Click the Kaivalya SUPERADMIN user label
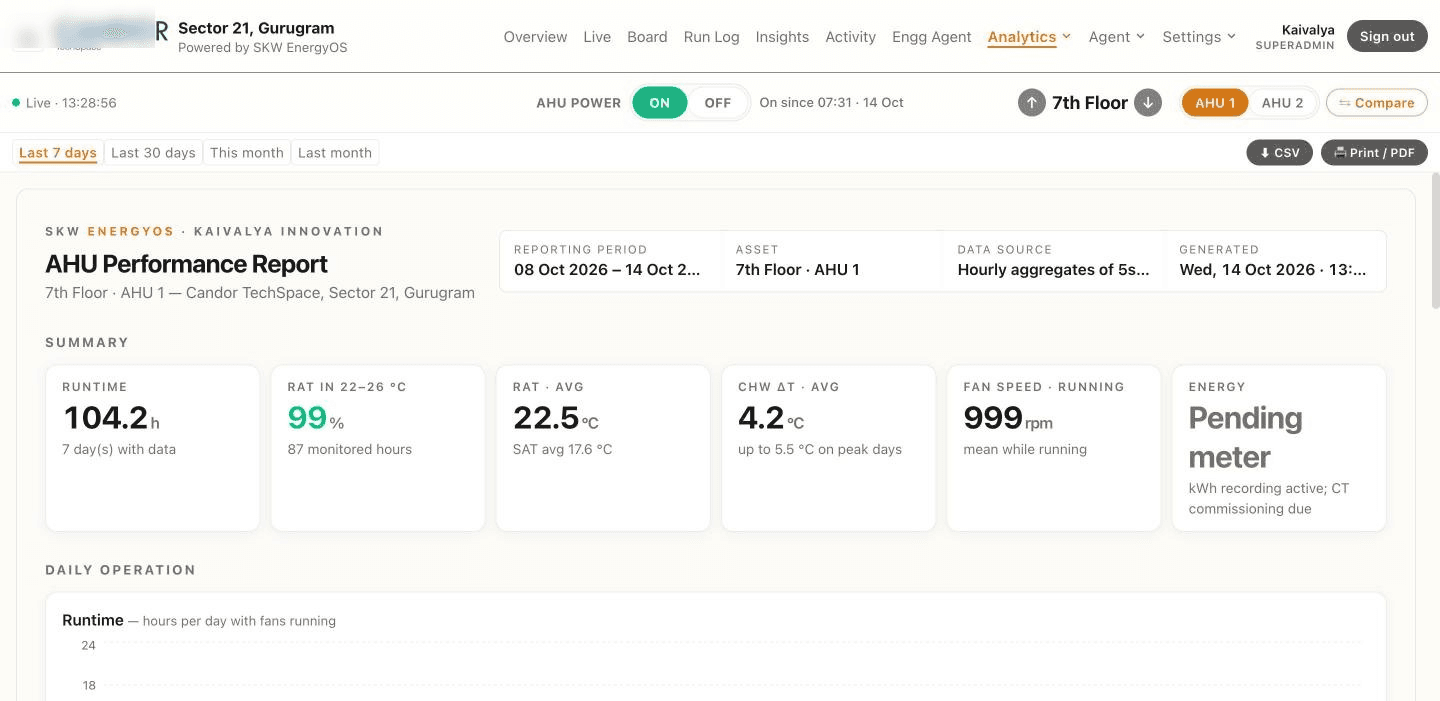 coord(1295,37)
